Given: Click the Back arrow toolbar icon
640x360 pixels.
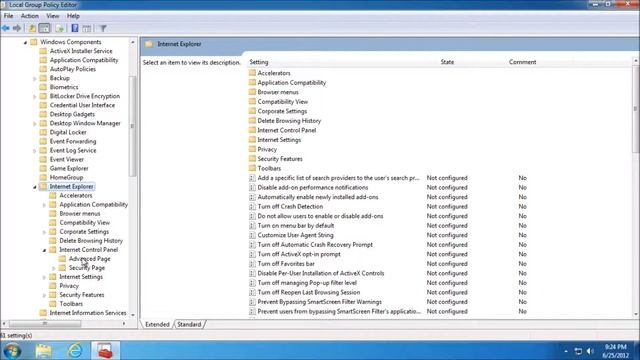Looking at the screenshot, I should (x=6, y=28).
